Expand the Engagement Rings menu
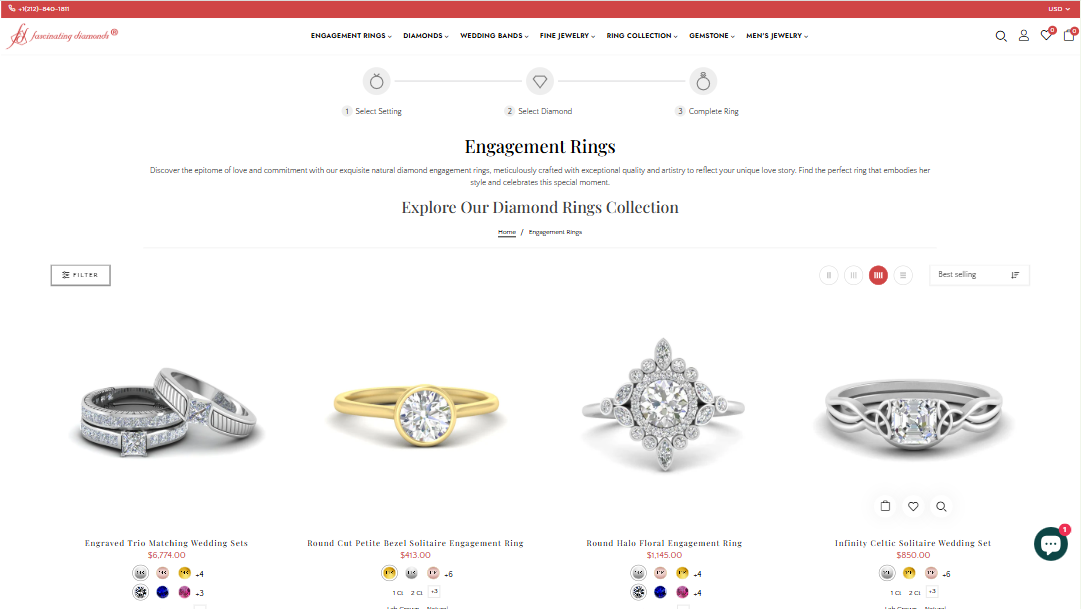1081x609 pixels. pos(351,36)
